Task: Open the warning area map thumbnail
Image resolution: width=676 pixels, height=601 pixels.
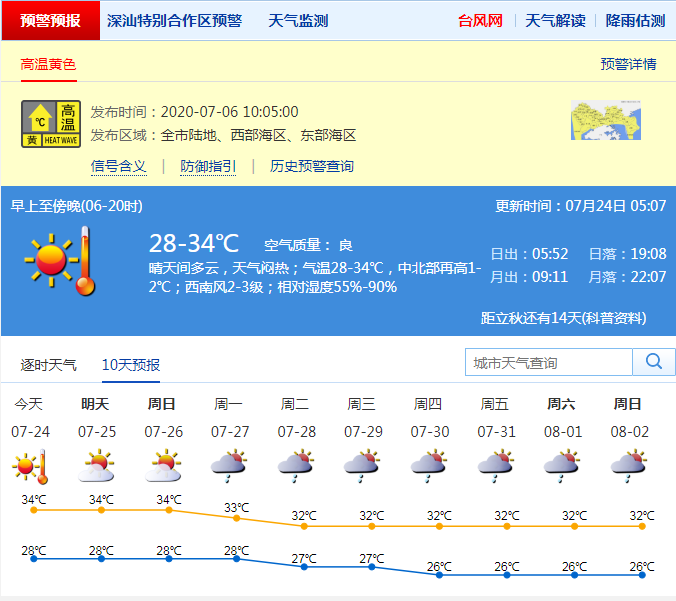Action: 605,121
